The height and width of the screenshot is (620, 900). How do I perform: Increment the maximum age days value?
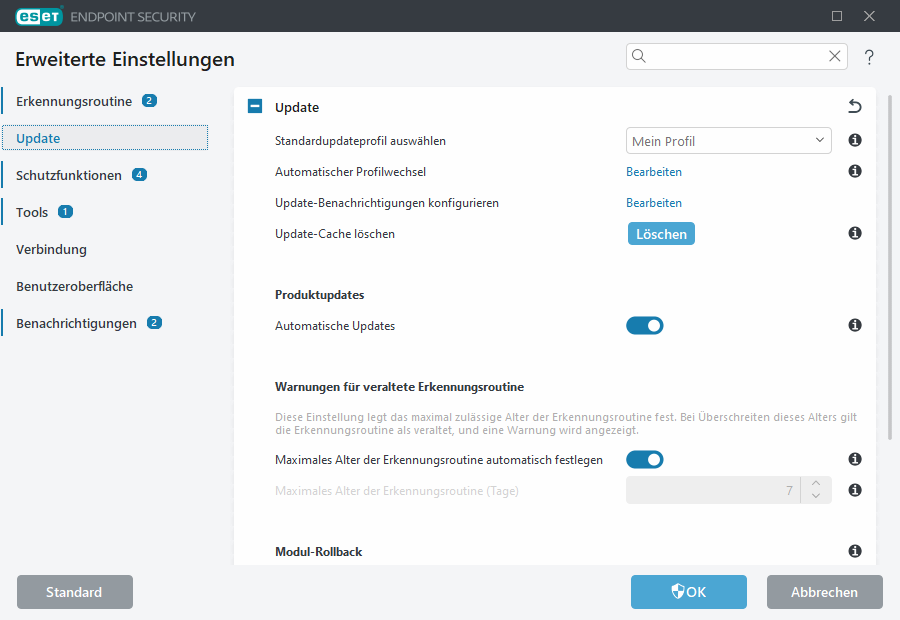815,485
